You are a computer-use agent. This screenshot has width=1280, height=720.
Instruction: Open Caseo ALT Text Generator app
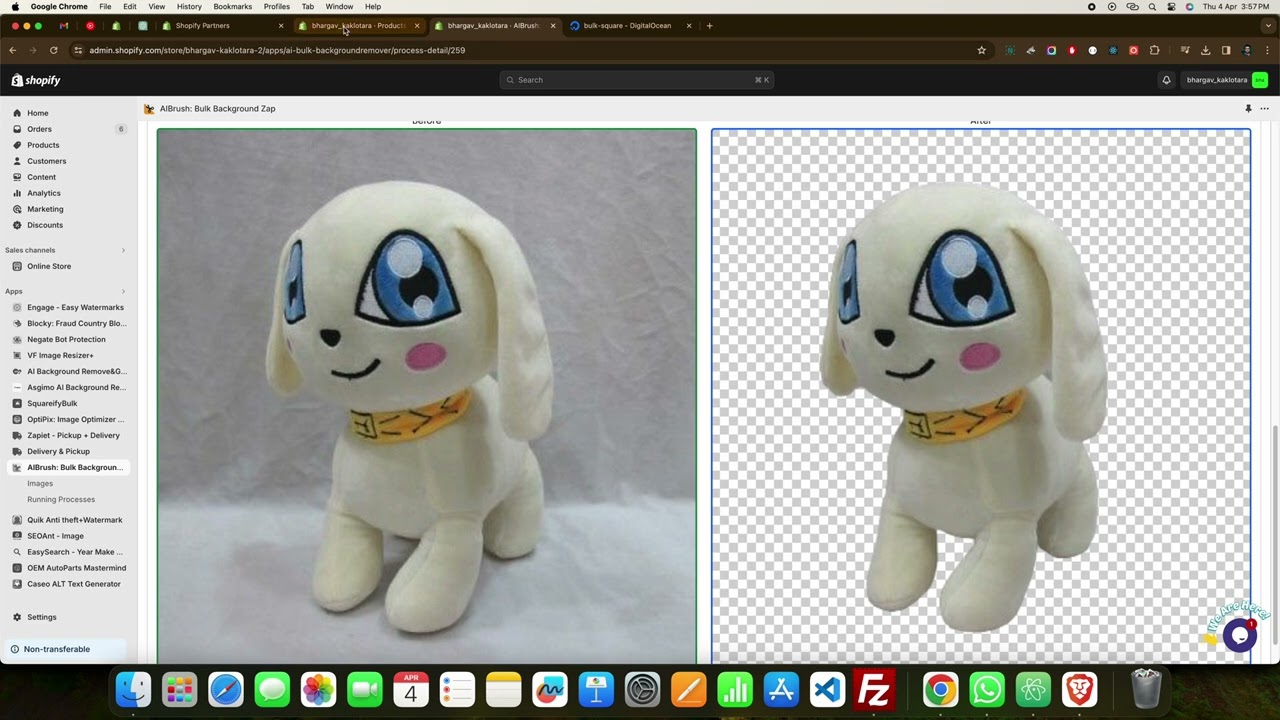pyautogui.click(x=73, y=584)
